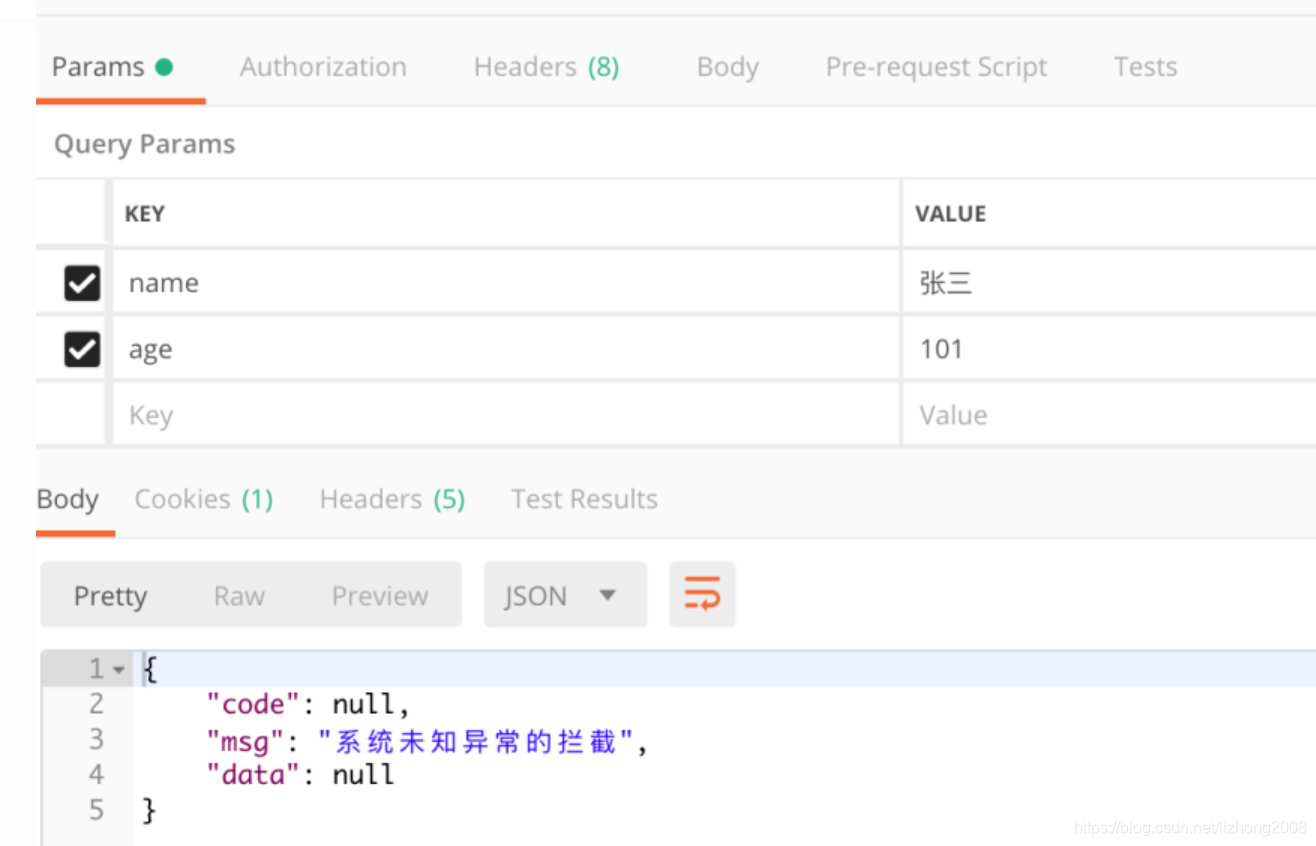1316x846 pixels.
Task: Click line number 3 in the gutter
Action: tap(96, 739)
